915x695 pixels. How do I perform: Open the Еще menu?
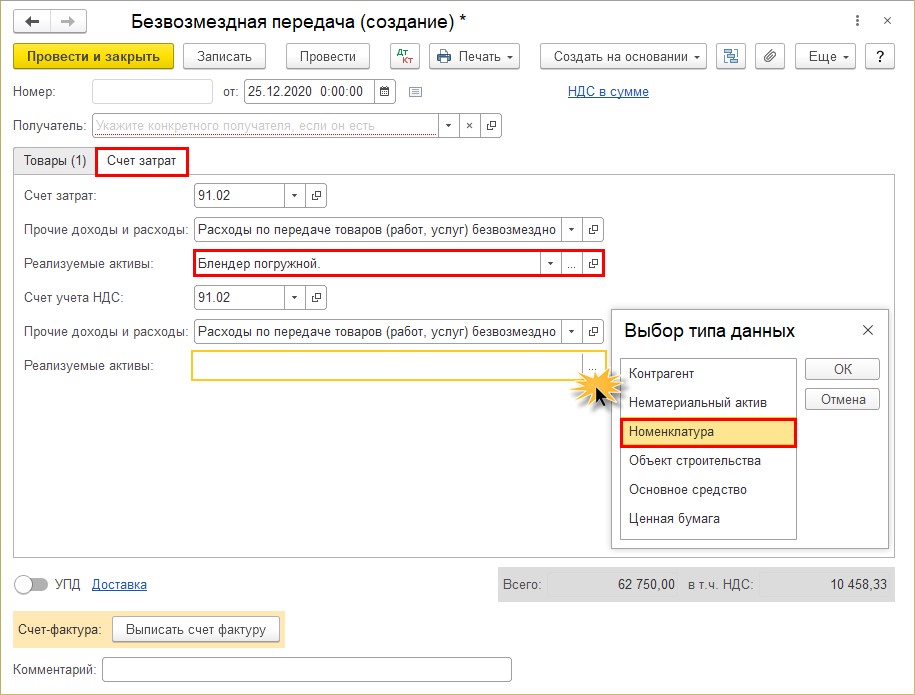pos(825,57)
